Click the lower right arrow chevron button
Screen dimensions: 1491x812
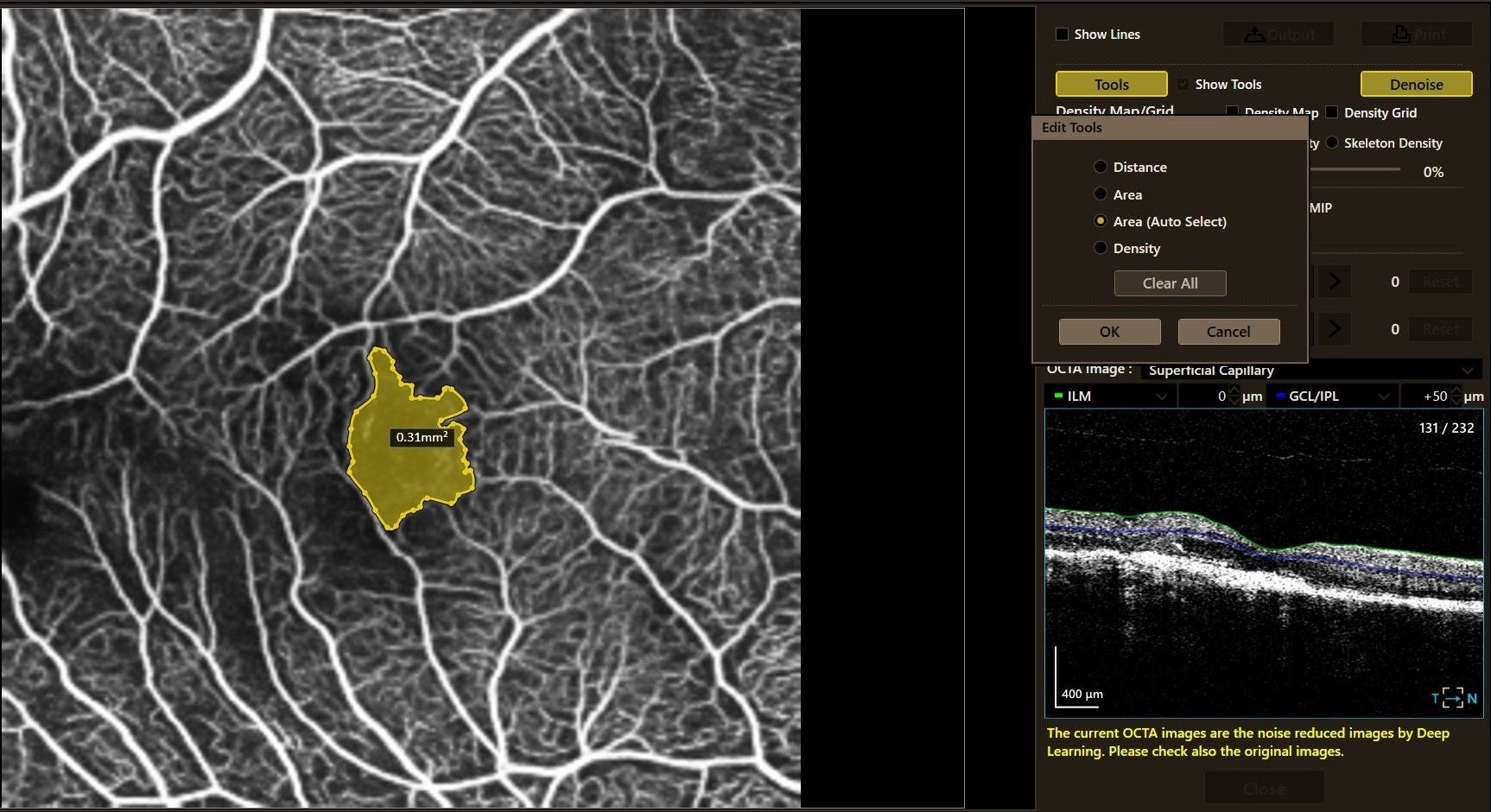click(1335, 329)
